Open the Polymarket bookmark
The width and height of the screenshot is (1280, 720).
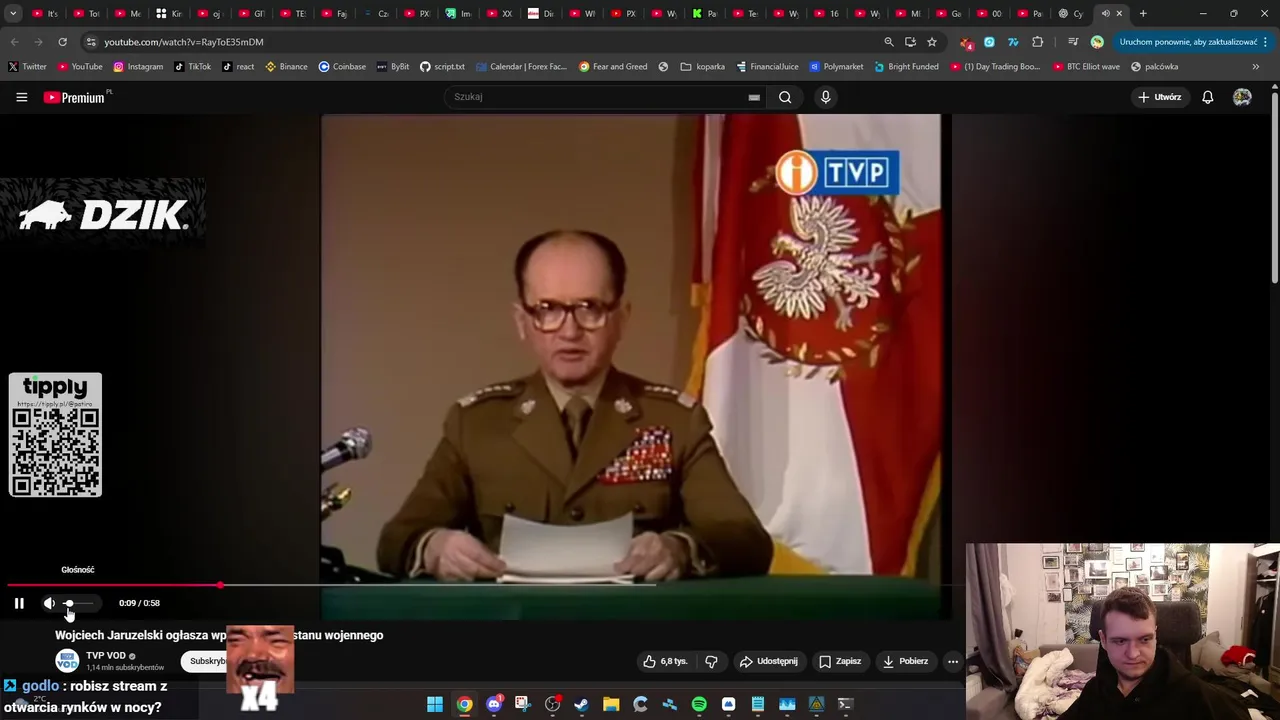point(836,67)
